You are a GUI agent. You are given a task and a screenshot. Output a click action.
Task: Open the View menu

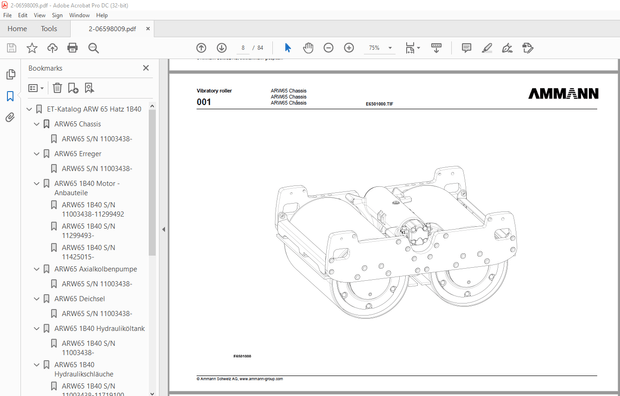click(40, 15)
